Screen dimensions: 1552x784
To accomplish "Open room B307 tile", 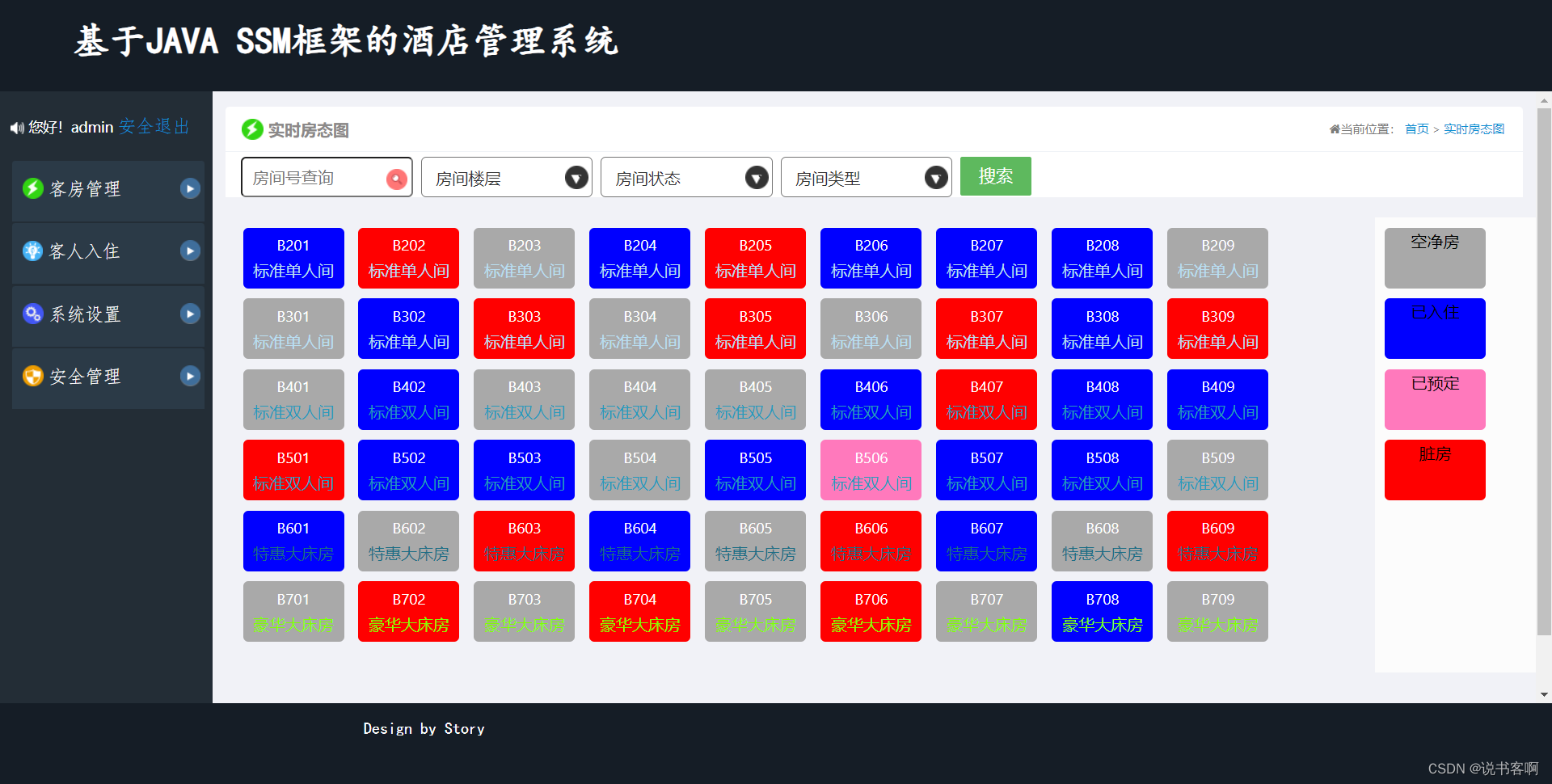I will pos(987,328).
